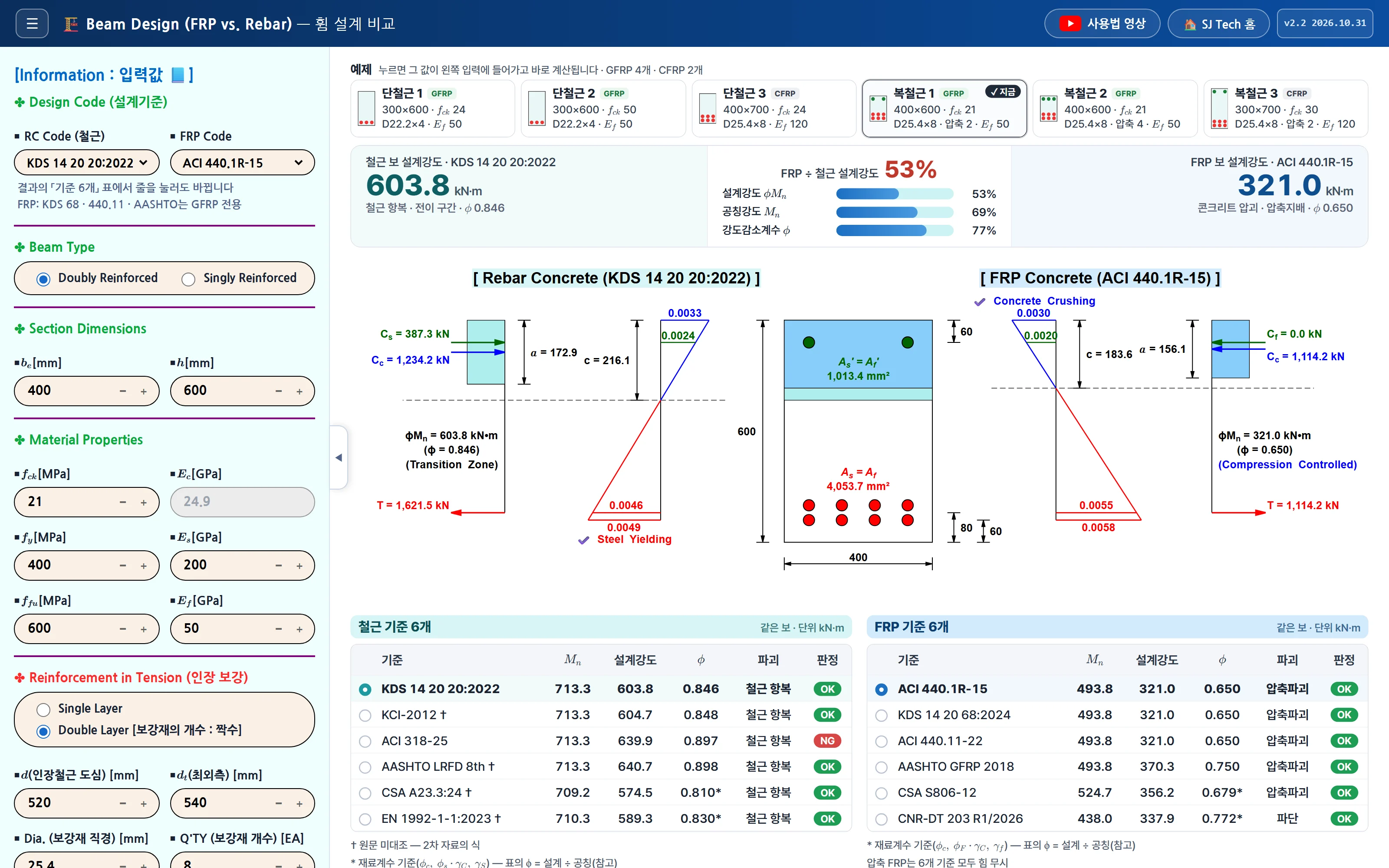
Task: Increase dt (최외측) with plus icon
Action: (299, 804)
